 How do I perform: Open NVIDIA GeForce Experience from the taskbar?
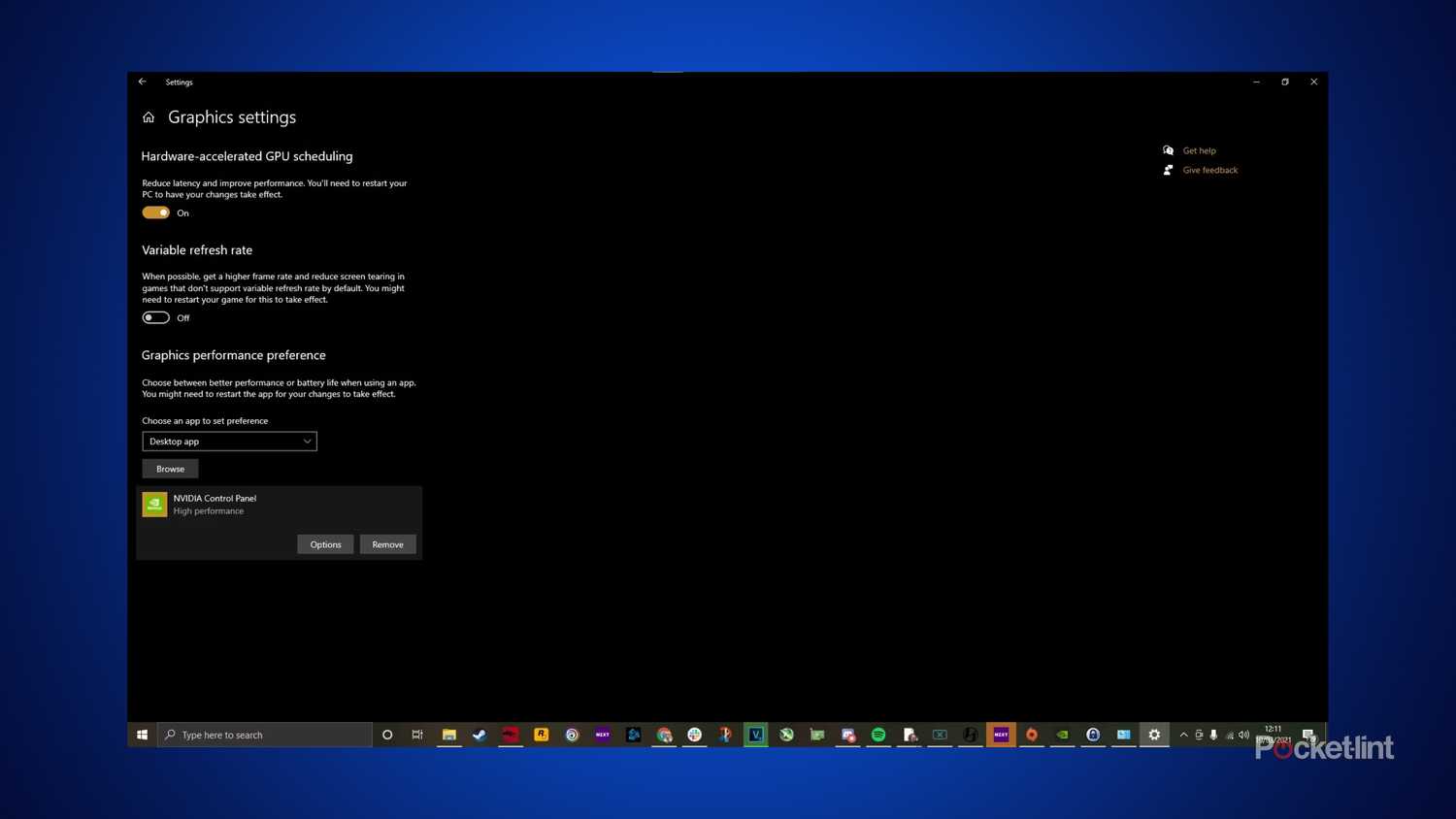[1061, 735]
